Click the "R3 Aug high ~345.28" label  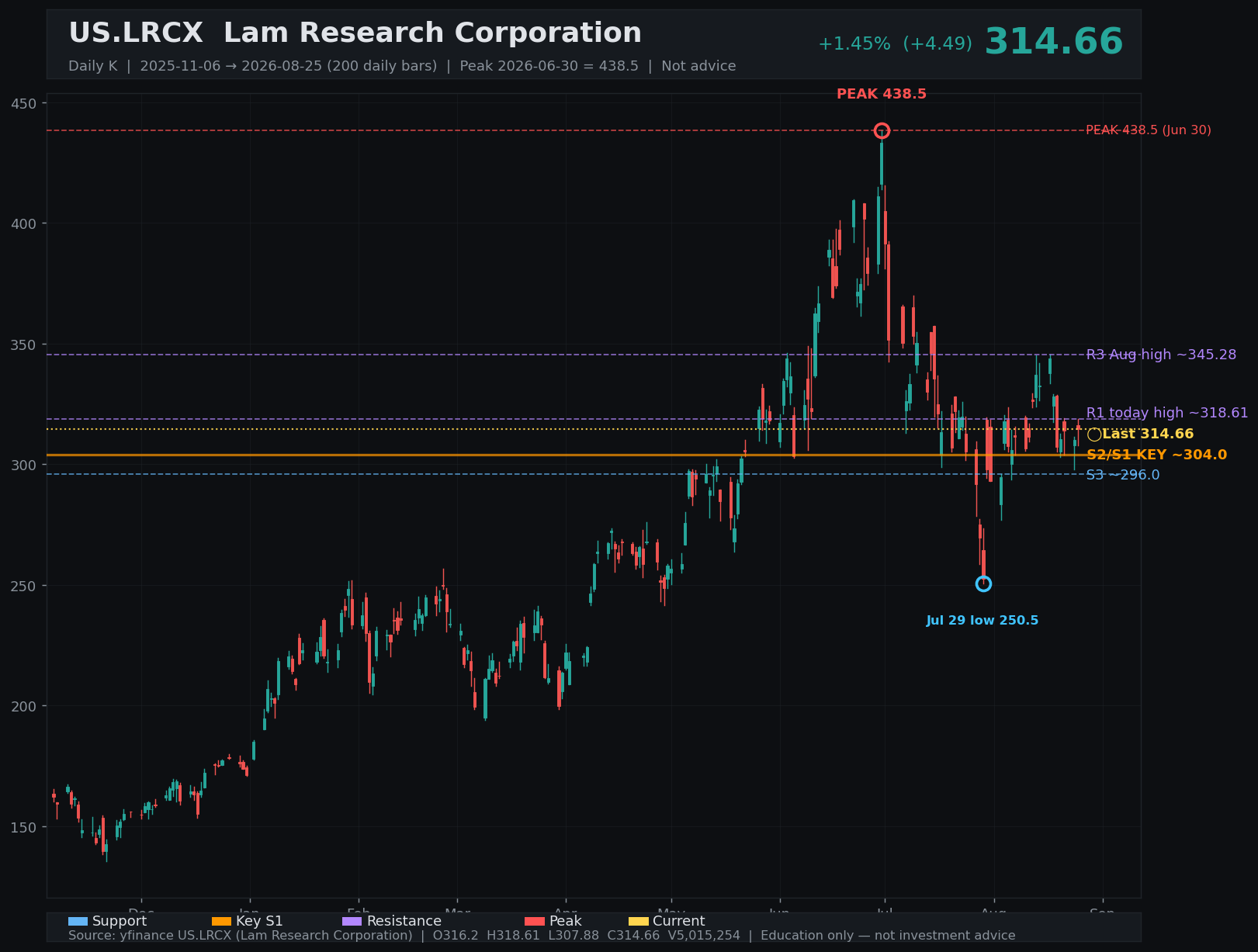[1161, 355]
